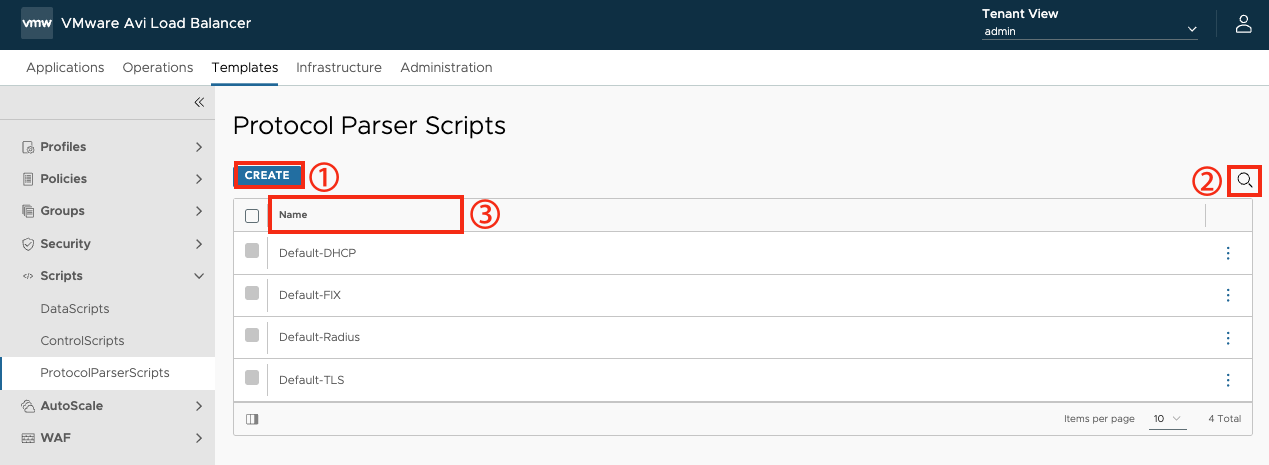Select the Default-DHCP row checkbox
The height and width of the screenshot is (465, 1269).
point(252,251)
